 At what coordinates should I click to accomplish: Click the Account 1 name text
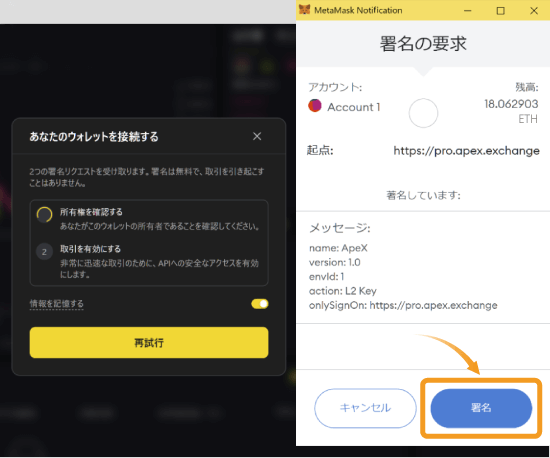coord(354,107)
